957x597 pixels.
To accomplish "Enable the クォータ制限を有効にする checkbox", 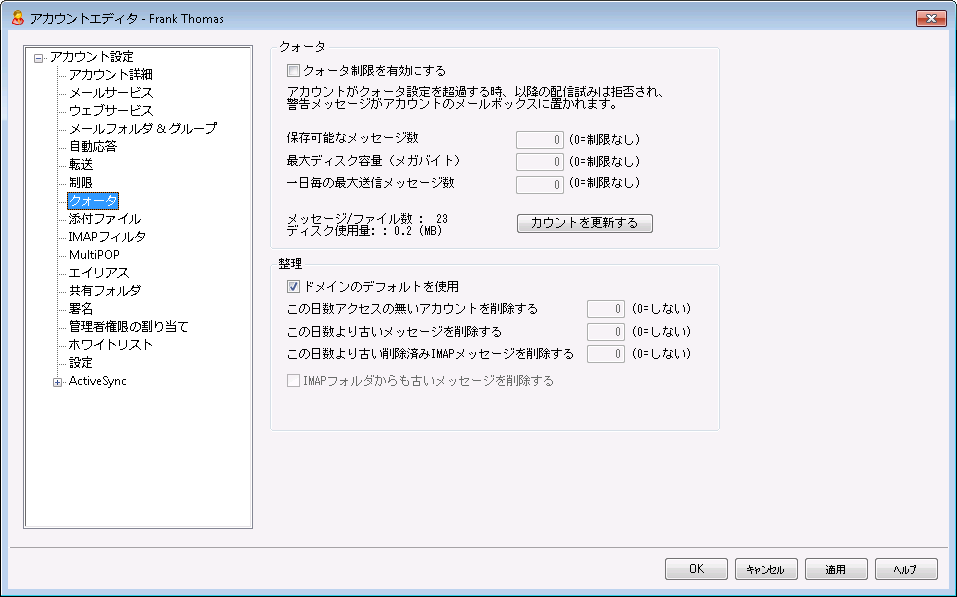I will pyautogui.click(x=293, y=71).
